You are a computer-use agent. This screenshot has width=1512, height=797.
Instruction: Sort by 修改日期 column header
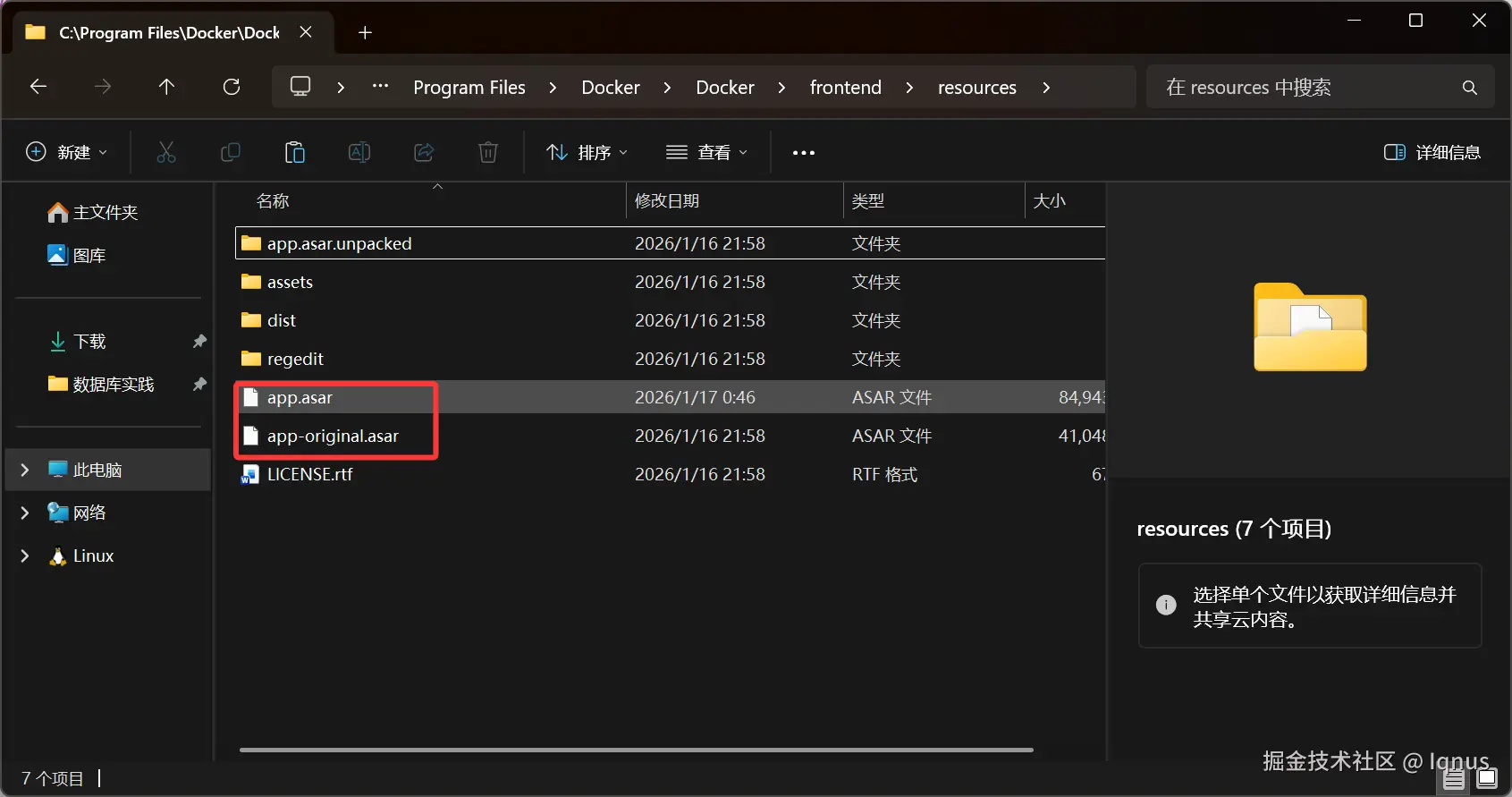coord(667,201)
